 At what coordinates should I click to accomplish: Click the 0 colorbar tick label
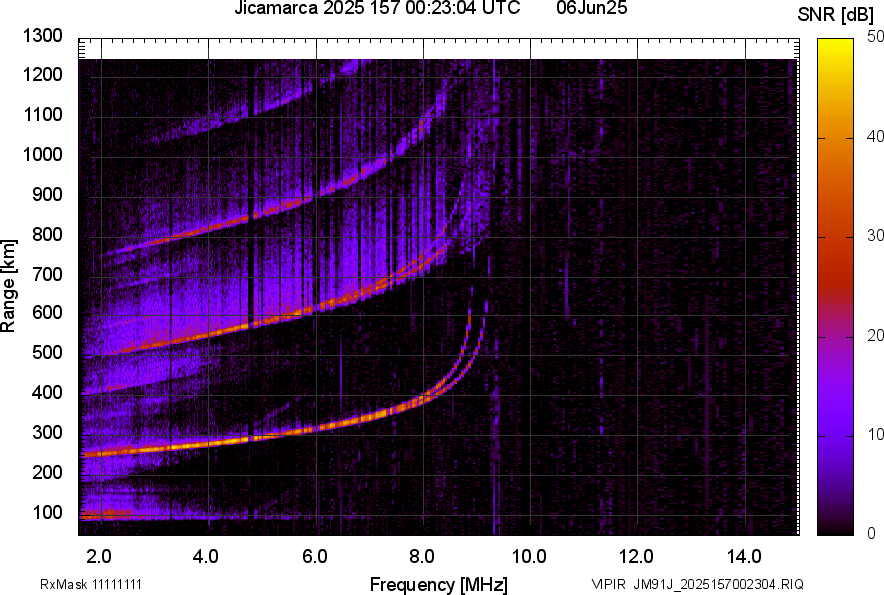pos(872,533)
